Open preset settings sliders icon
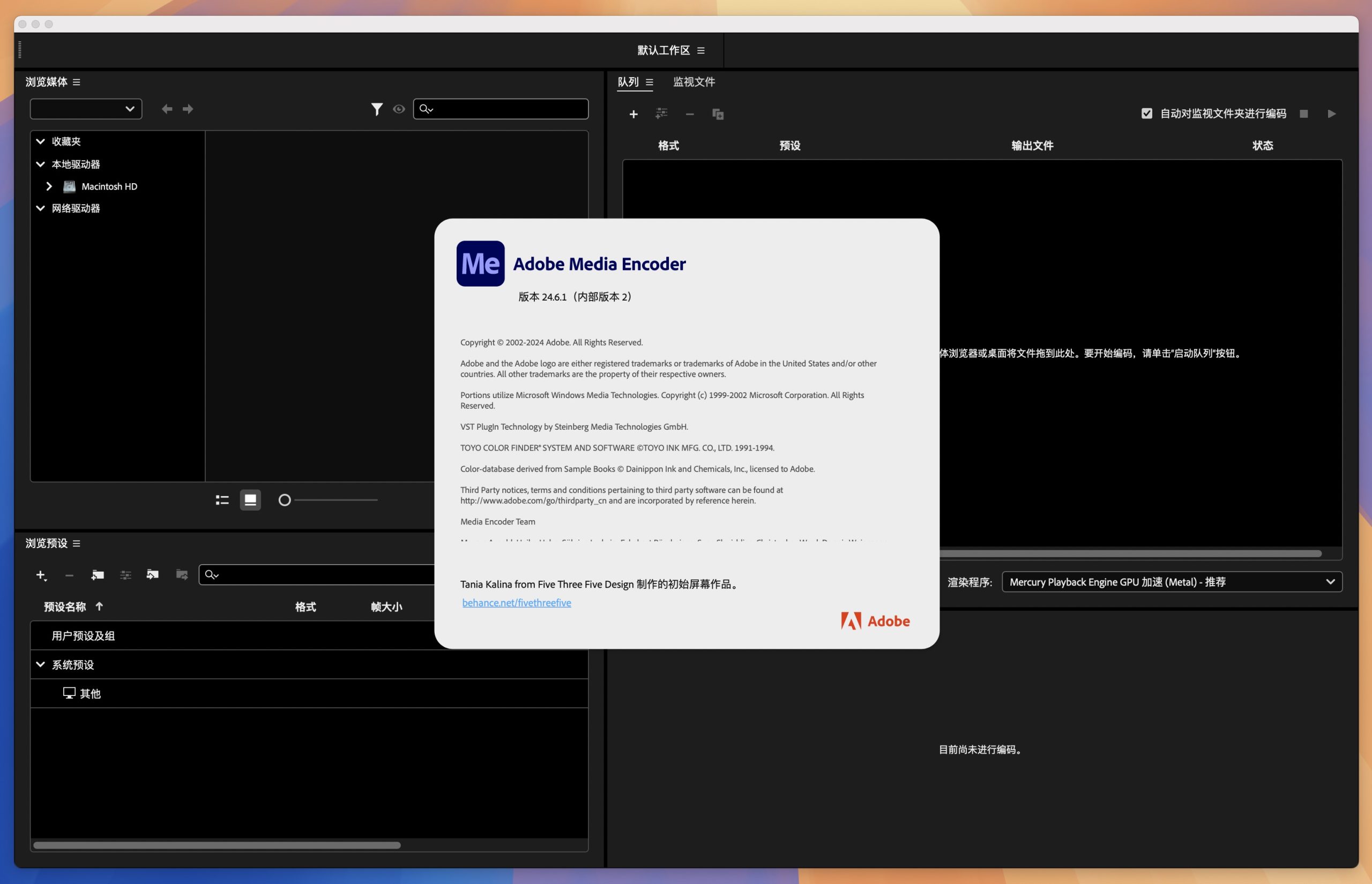Viewport: 1372px width, 884px height. [126, 574]
